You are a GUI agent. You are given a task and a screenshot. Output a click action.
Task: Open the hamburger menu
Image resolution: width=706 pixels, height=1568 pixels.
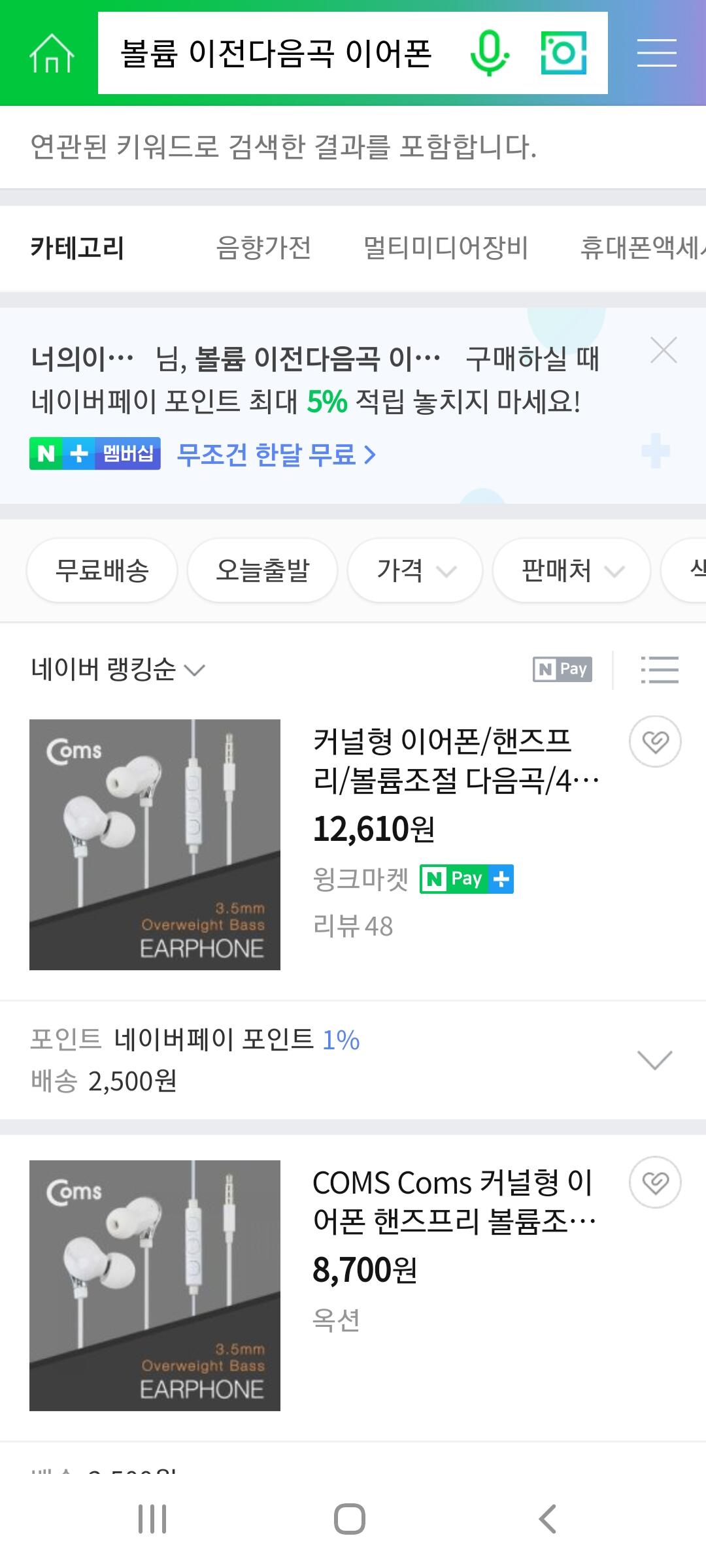pyautogui.click(x=657, y=53)
